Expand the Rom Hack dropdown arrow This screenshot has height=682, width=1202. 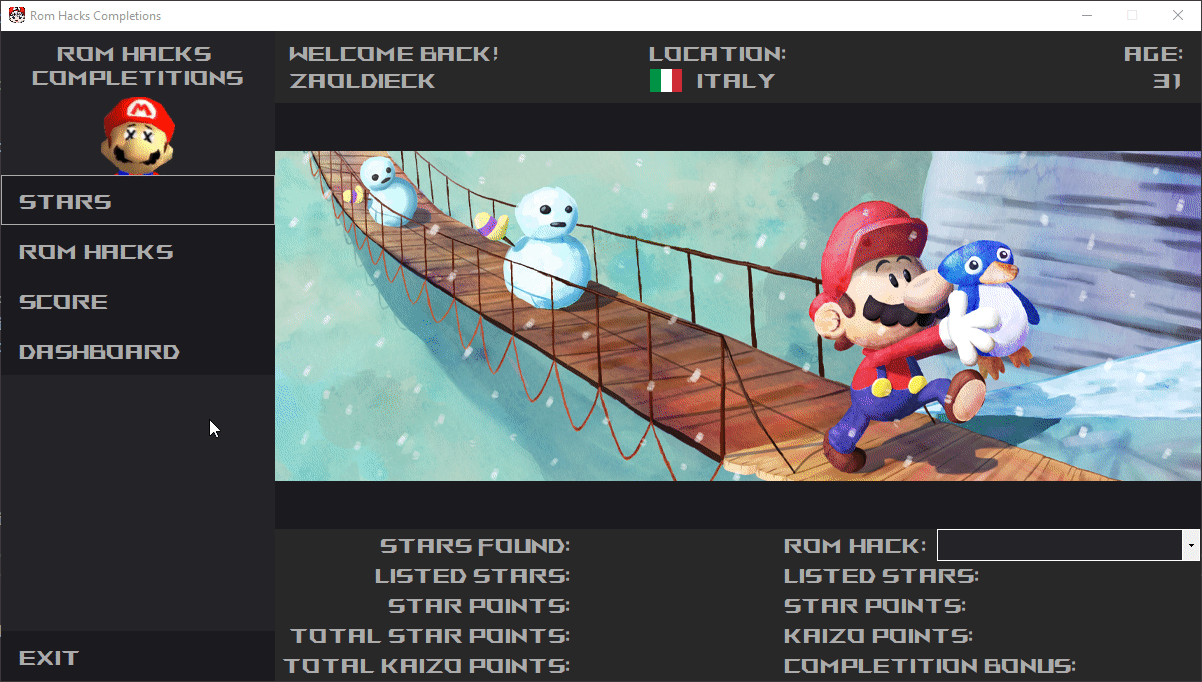point(1191,546)
